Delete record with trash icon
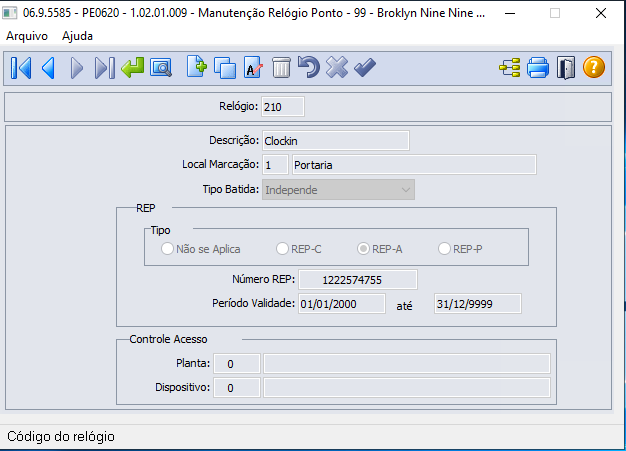 [281, 67]
